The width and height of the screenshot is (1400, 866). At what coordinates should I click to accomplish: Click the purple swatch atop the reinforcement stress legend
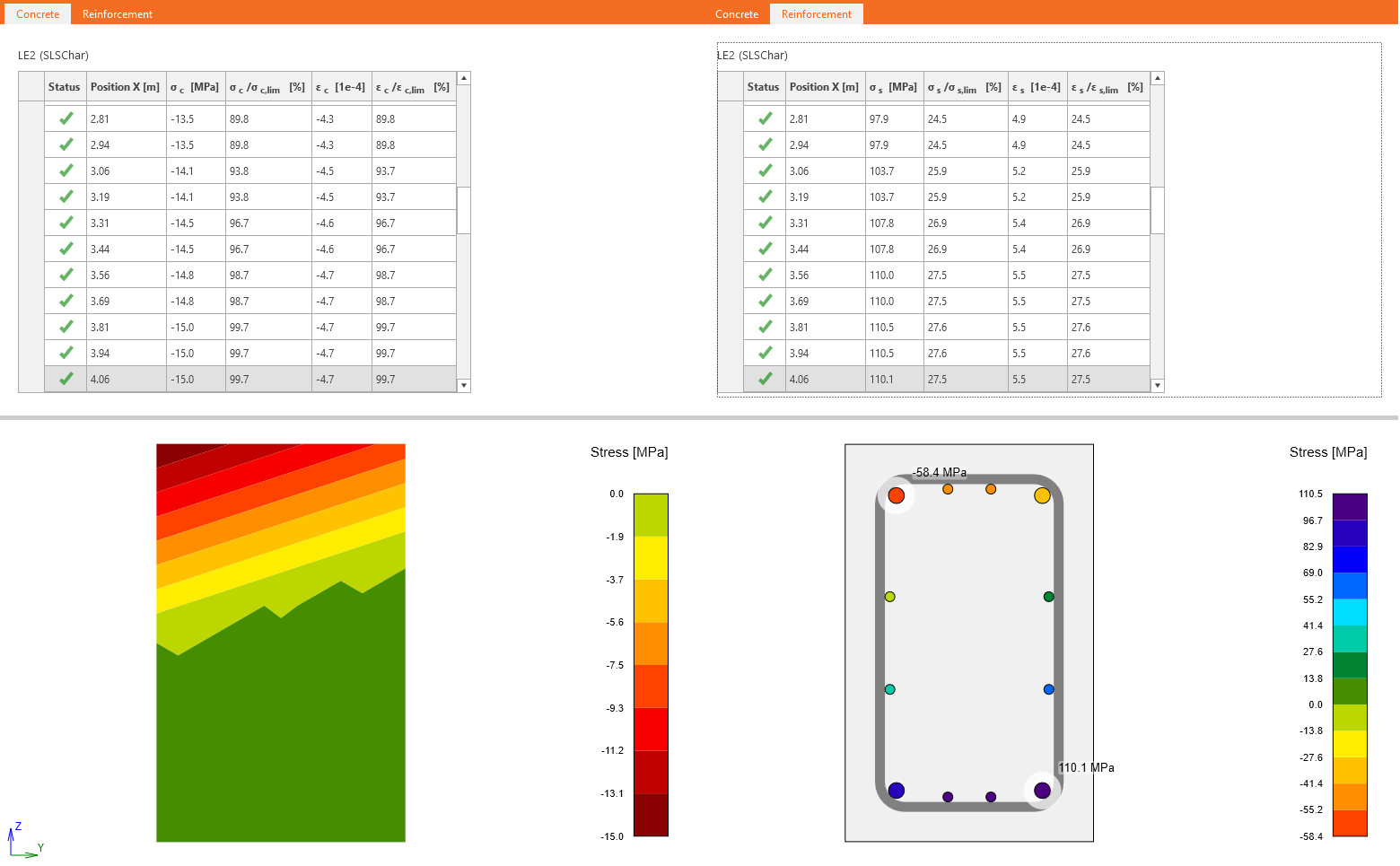coord(1350,506)
